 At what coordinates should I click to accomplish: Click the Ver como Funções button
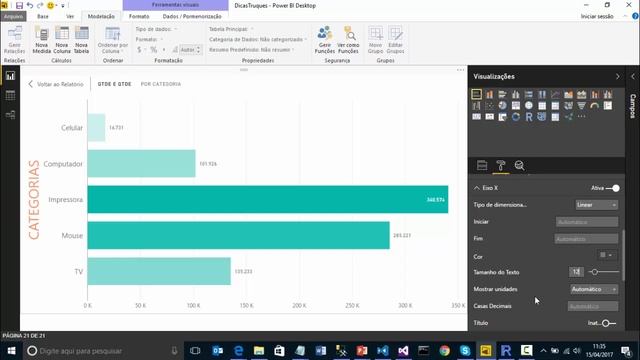348,40
